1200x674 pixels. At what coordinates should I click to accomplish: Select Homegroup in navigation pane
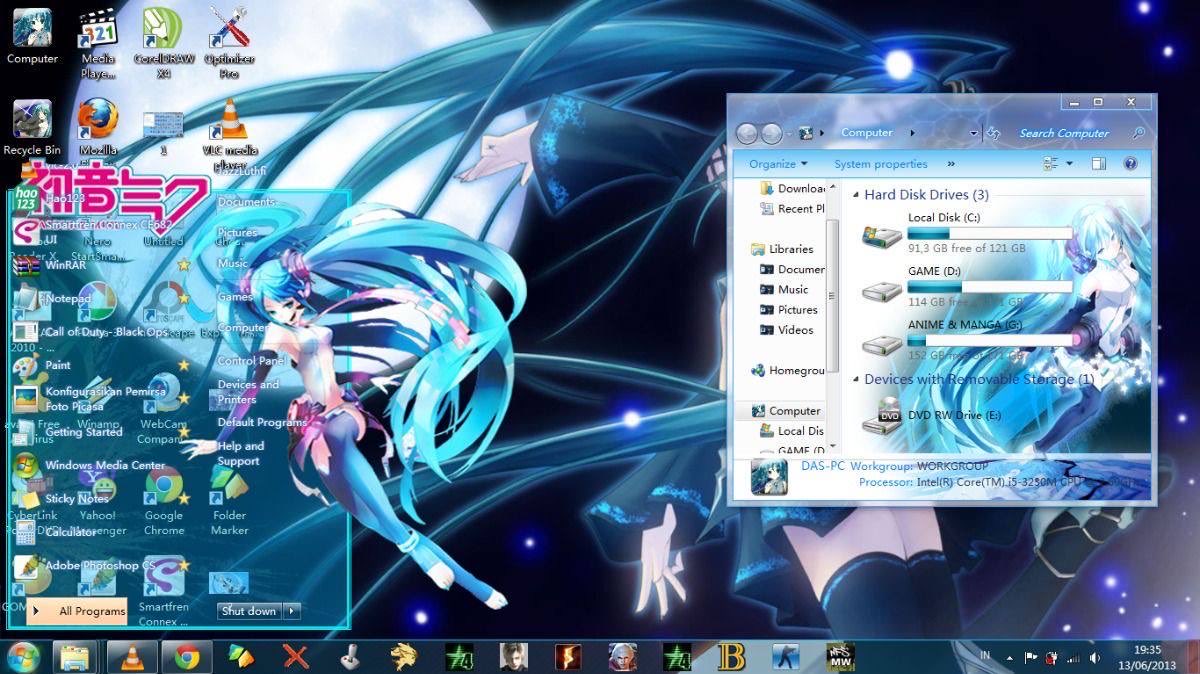click(x=788, y=371)
